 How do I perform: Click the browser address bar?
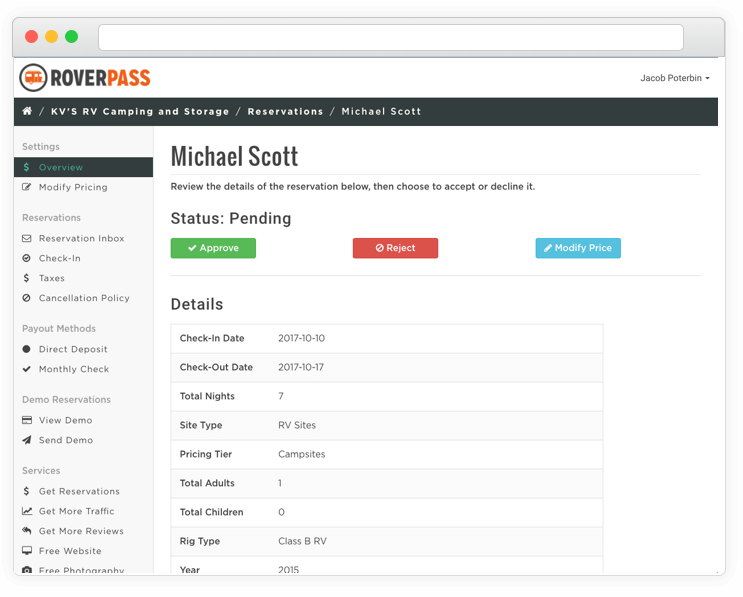[x=390, y=37]
